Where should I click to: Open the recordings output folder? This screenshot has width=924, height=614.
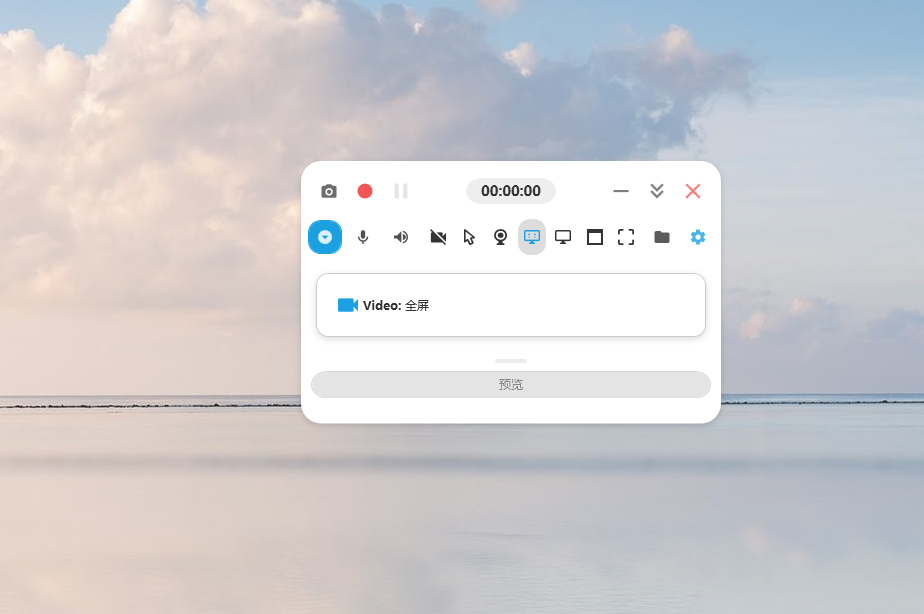pyautogui.click(x=662, y=237)
